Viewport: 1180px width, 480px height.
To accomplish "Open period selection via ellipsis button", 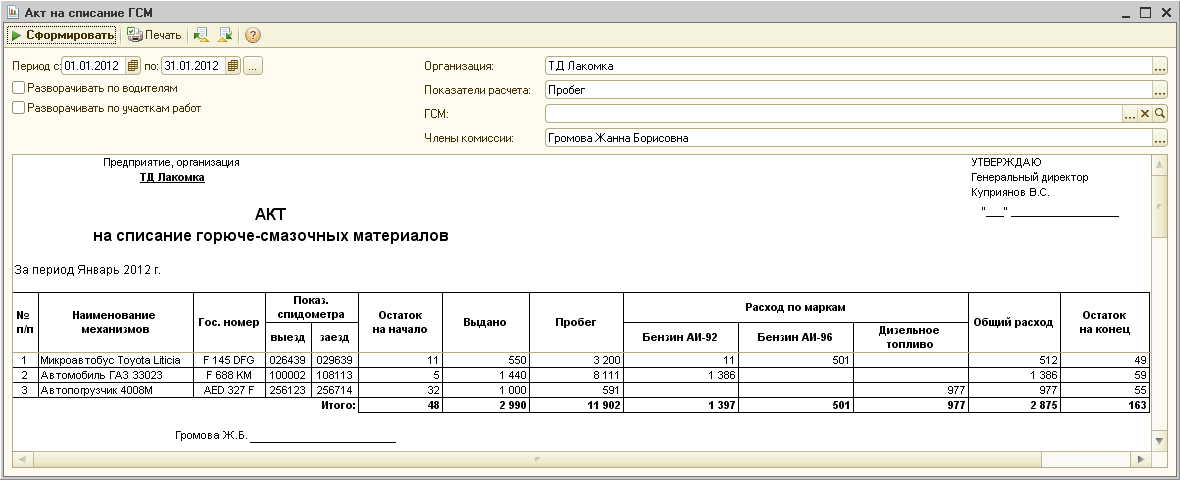I will tap(253, 66).
